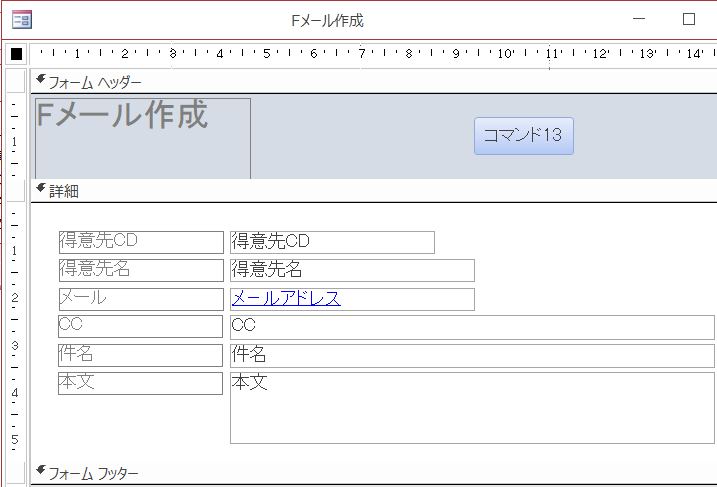This screenshot has height=487, width=717.
Task: Select the 本文 label
Action: pos(140,383)
